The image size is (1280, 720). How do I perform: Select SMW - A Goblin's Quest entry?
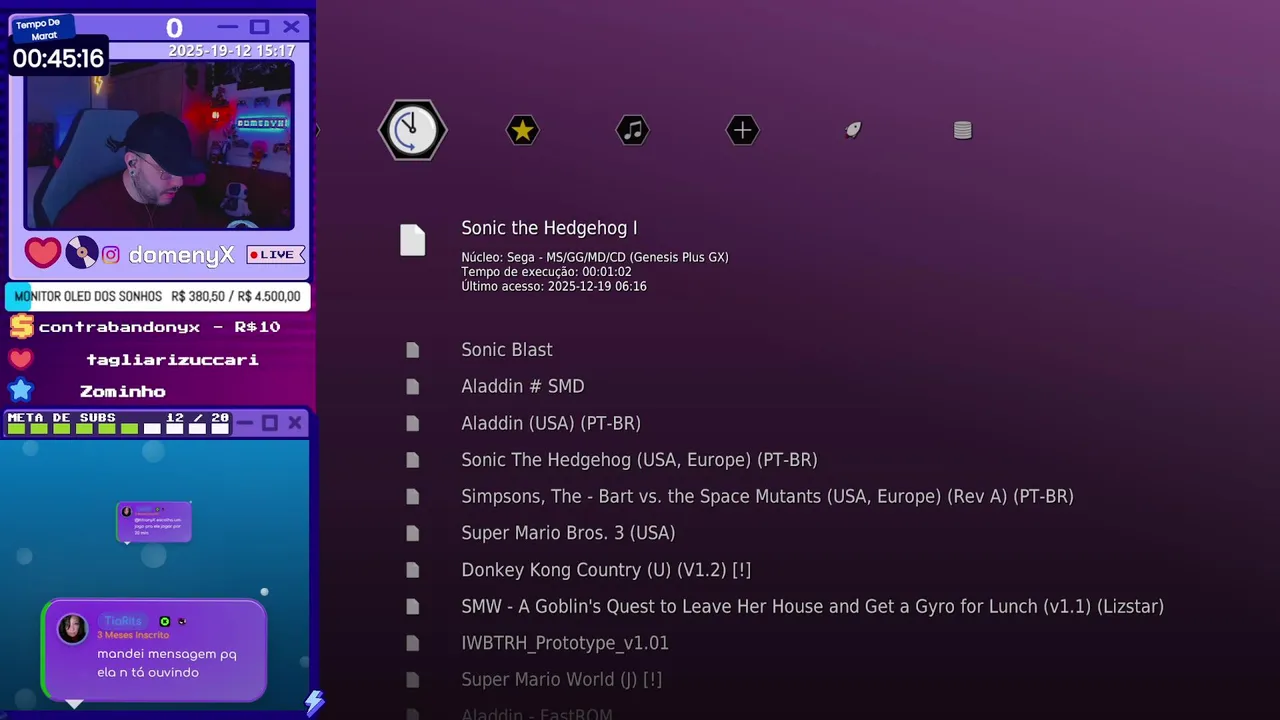coord(812,606)
